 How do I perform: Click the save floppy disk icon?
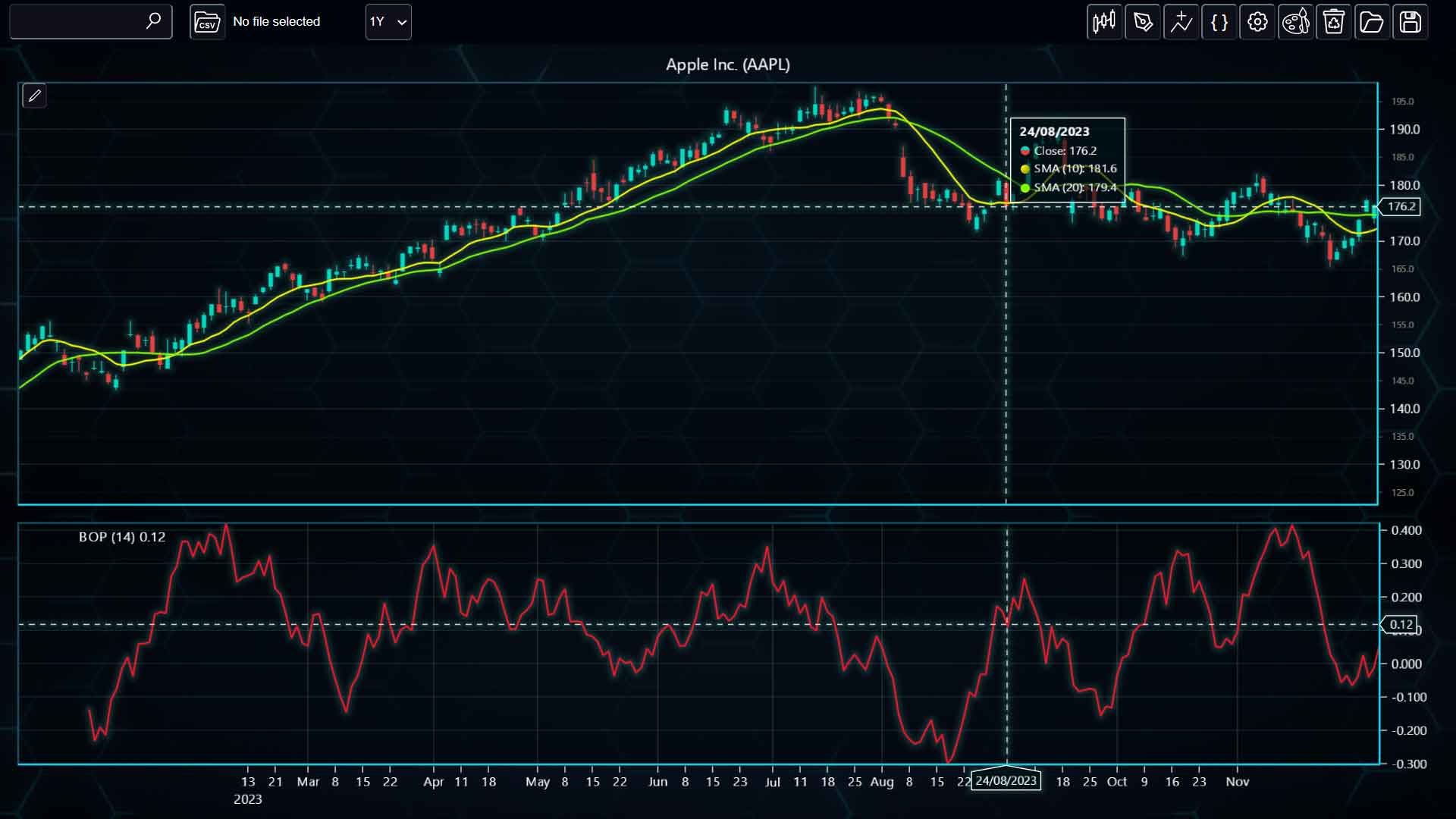click(1410, 22)
